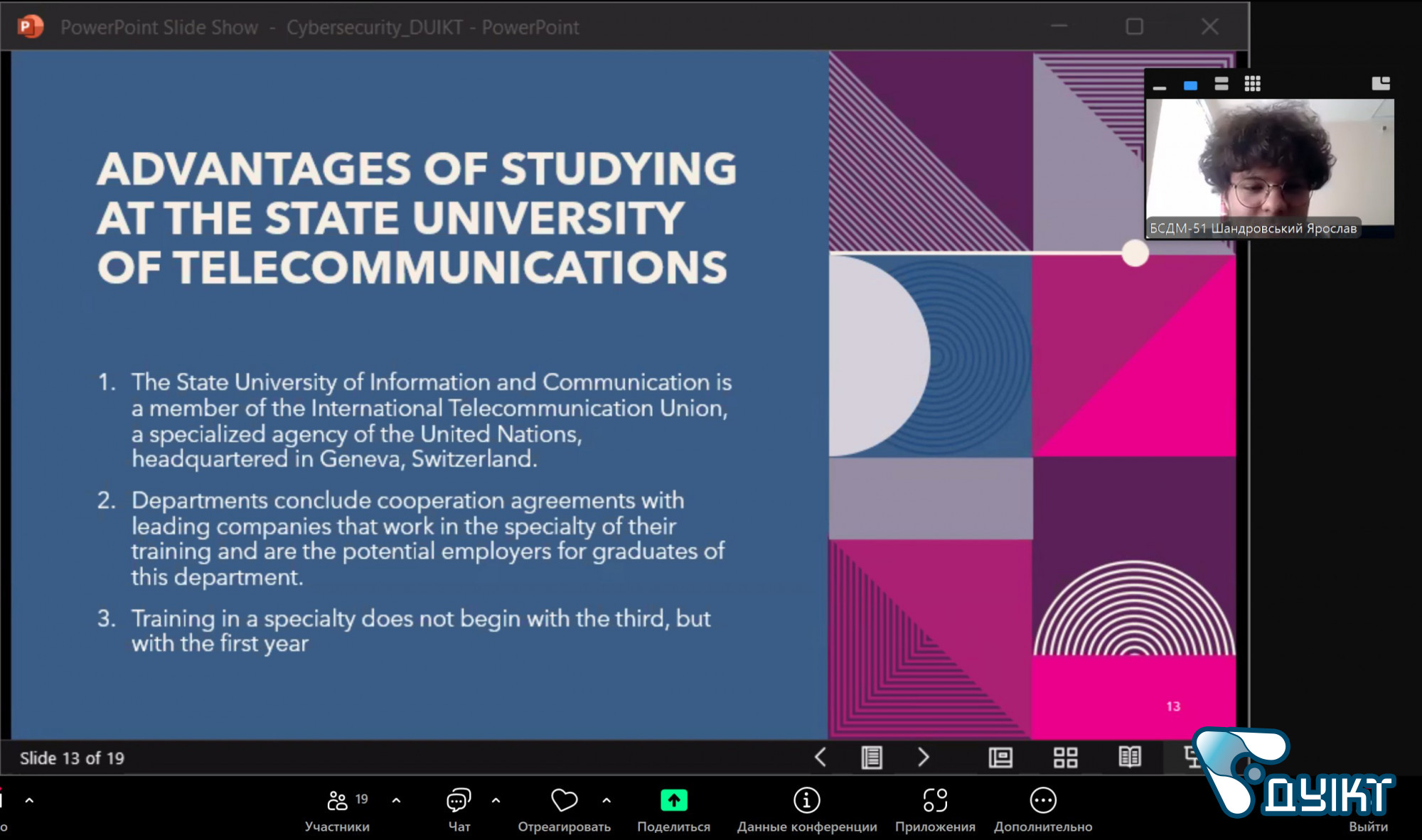Click the text 'with the first year'

(220, 644)
